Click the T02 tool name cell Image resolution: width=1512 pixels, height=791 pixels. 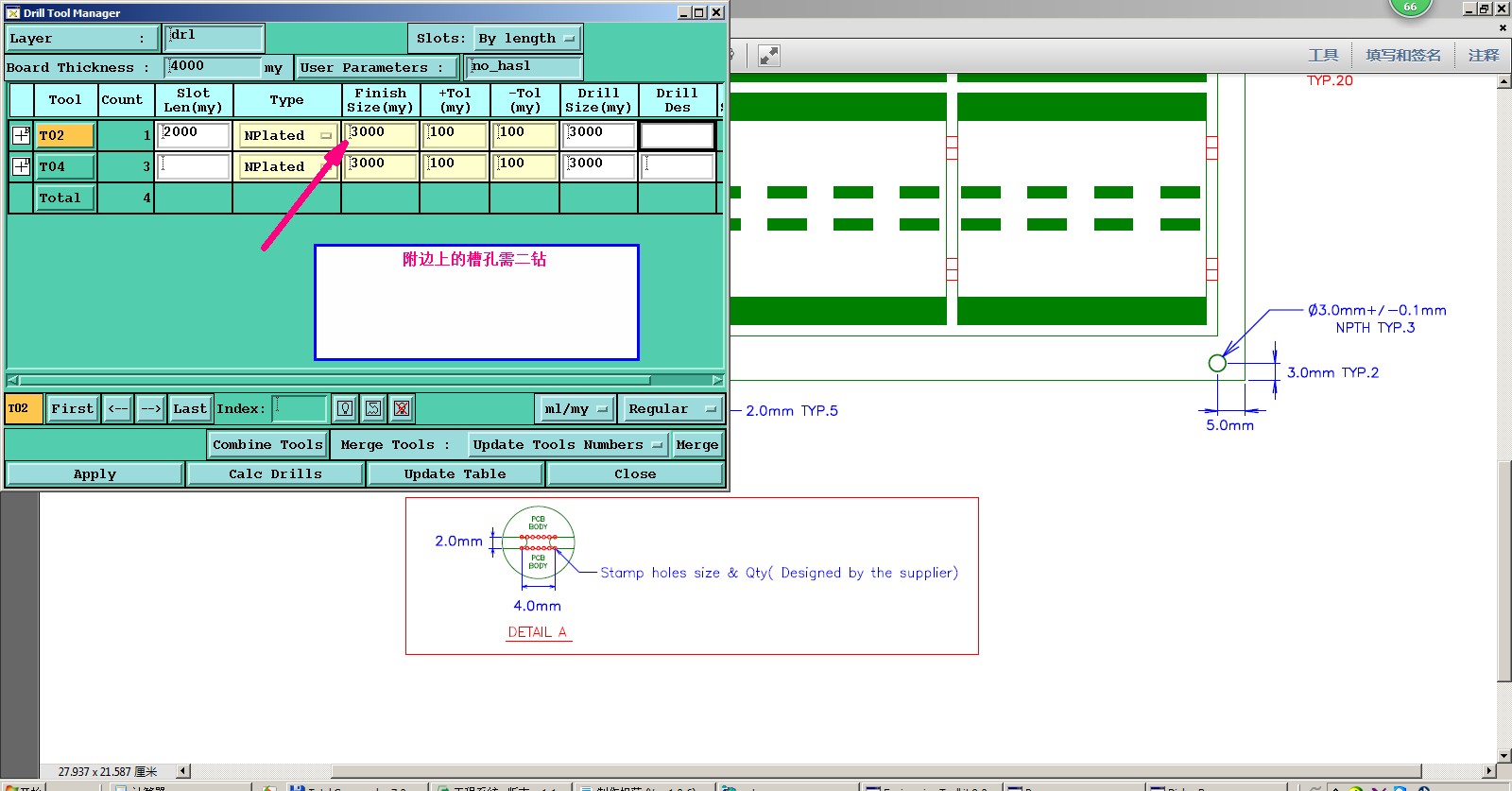[65, 135]
